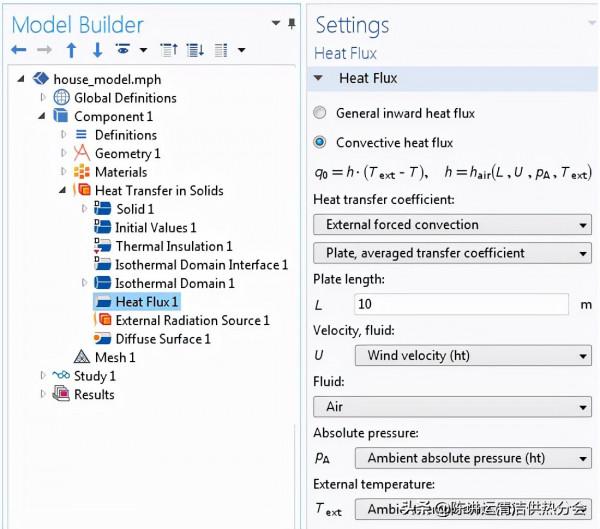This screenshot has height=529, width=600.
Task: Expand the Global Definitions node
Action: pos(43,98)
